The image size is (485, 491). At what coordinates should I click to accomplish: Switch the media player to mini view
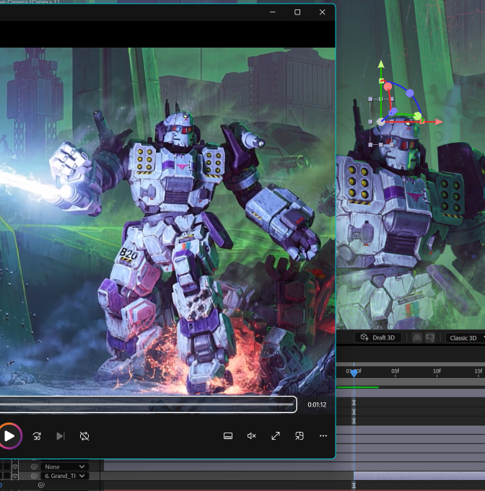[x=299, y=436]
